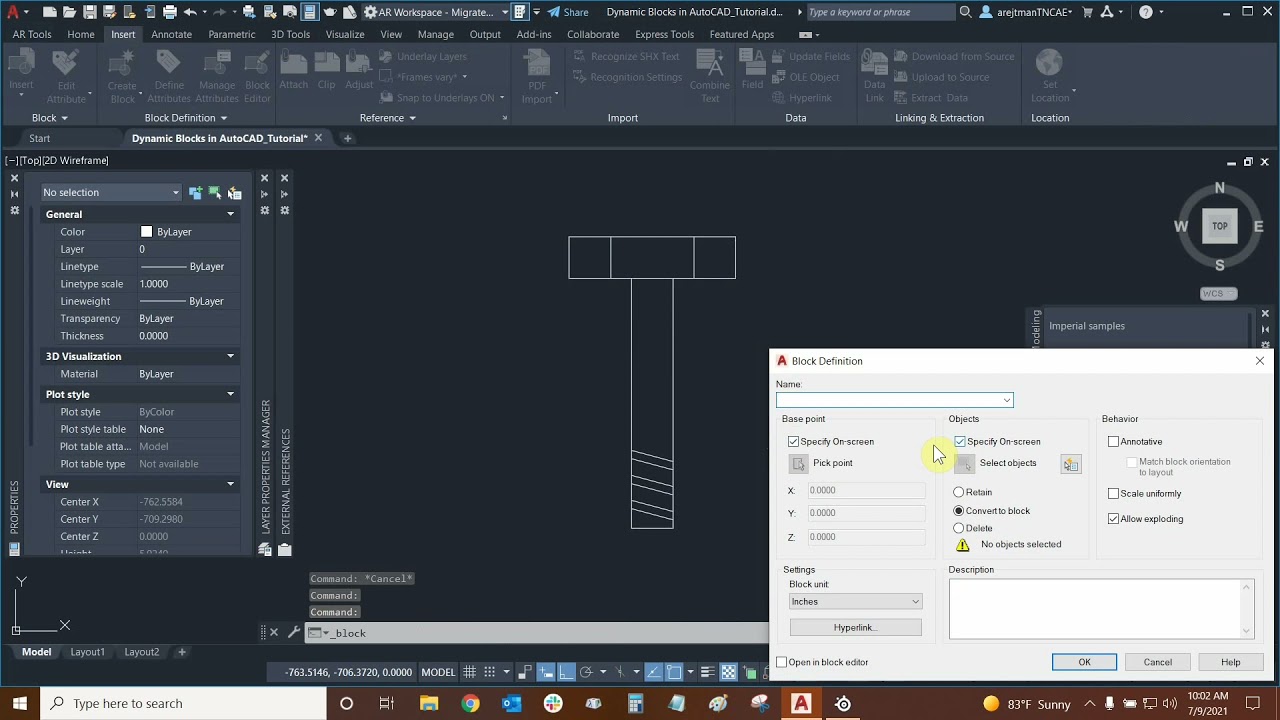Image resolution: width=1280 pixels, height=720 pixels.
Task: Click Select objects icon button in Block Definition
Action: click(x=965, y=463)
